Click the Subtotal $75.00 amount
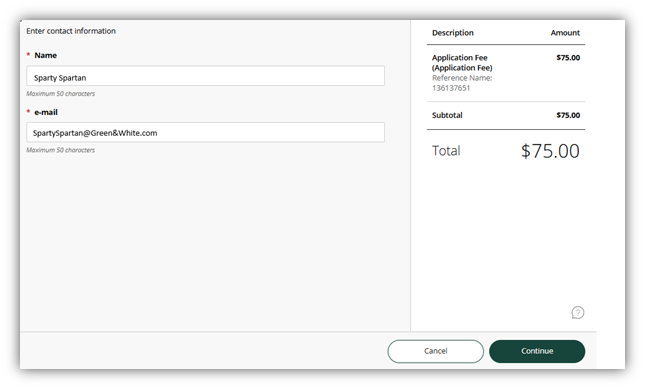 [x=568, y=115]
